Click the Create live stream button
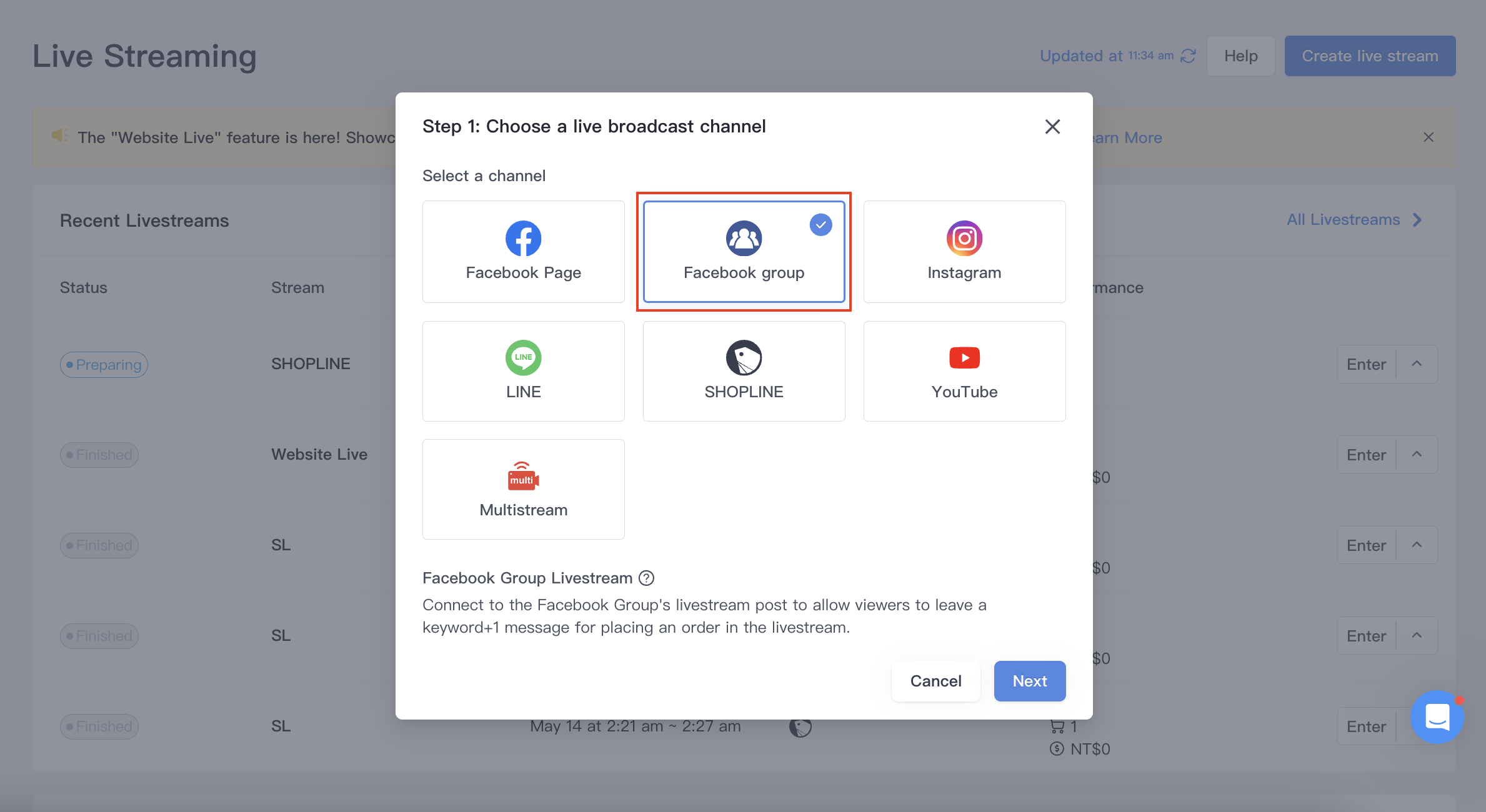Screen dimensions: 1486x812 (x=1370, y=56)
